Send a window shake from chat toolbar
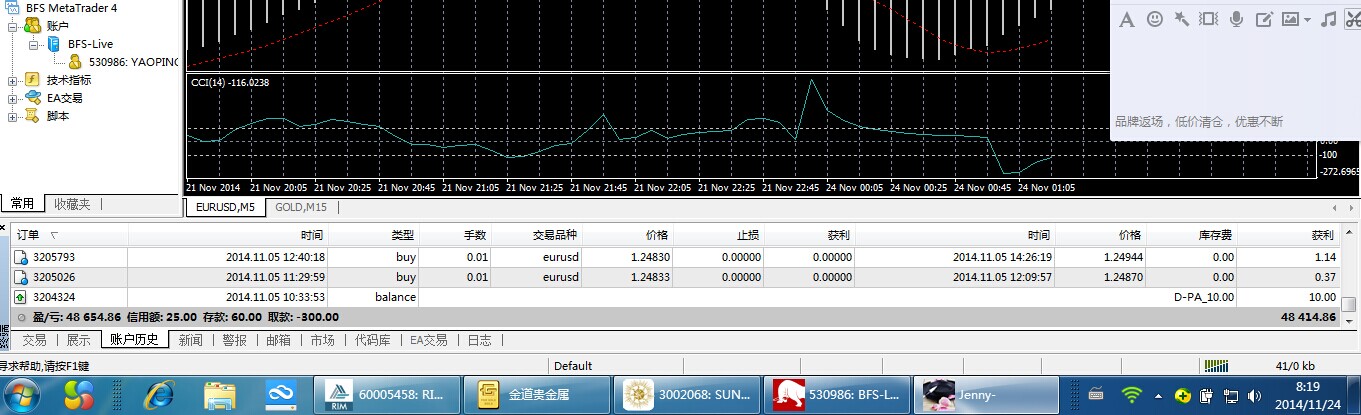The height and width of the screenshot is (415, 1361). [1208, 19]
